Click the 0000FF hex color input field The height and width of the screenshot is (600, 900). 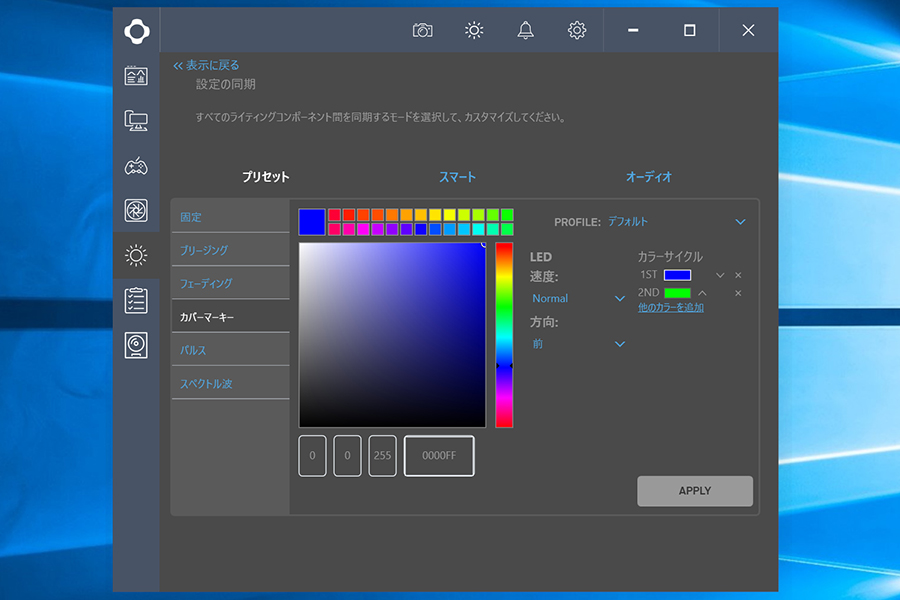tap(439, 456)
